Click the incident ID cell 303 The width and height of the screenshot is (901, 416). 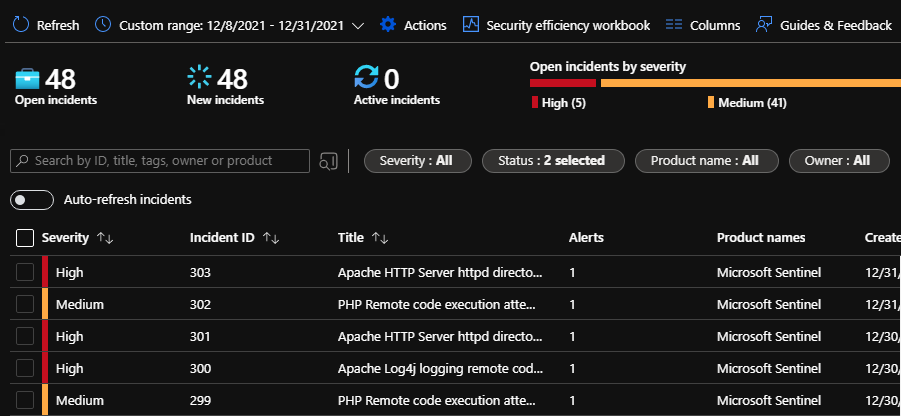[x=200, y=272]
